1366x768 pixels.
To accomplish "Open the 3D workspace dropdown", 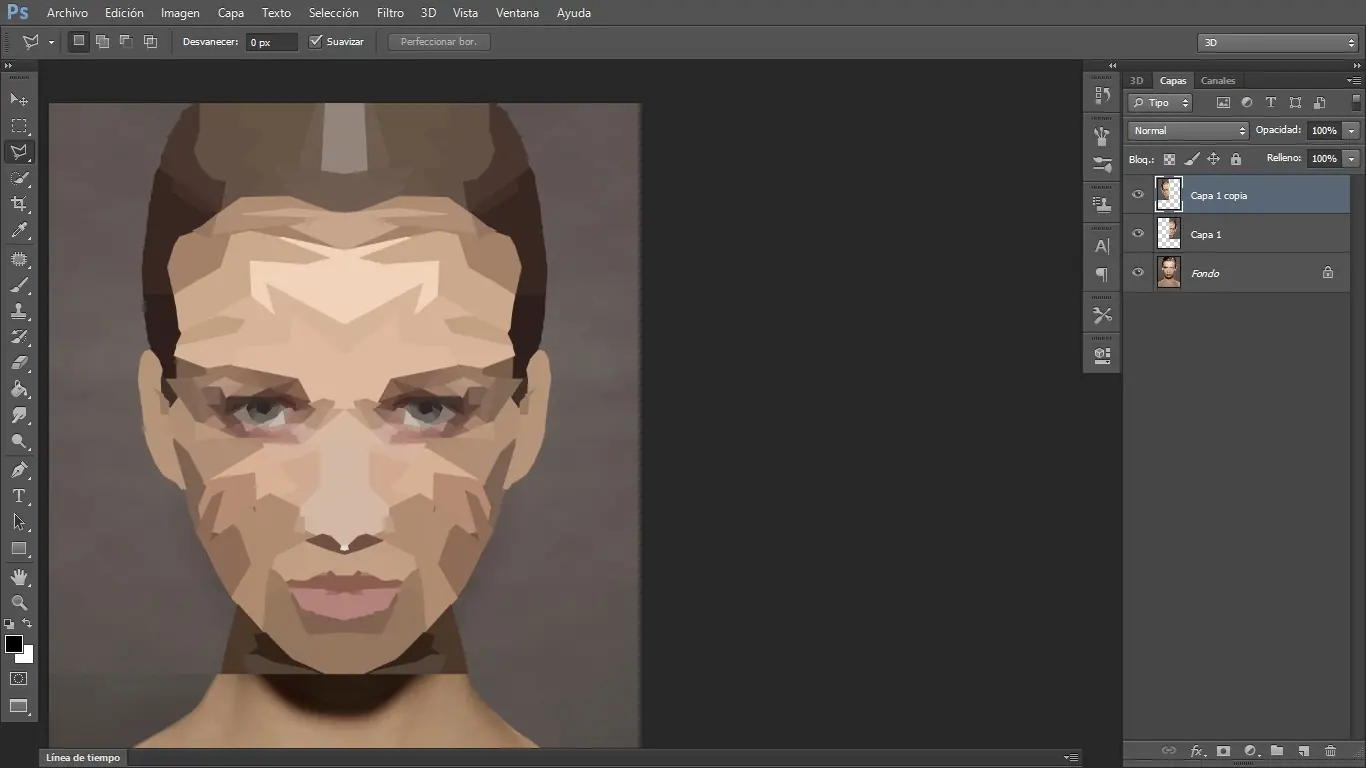I will (1279, 43).
